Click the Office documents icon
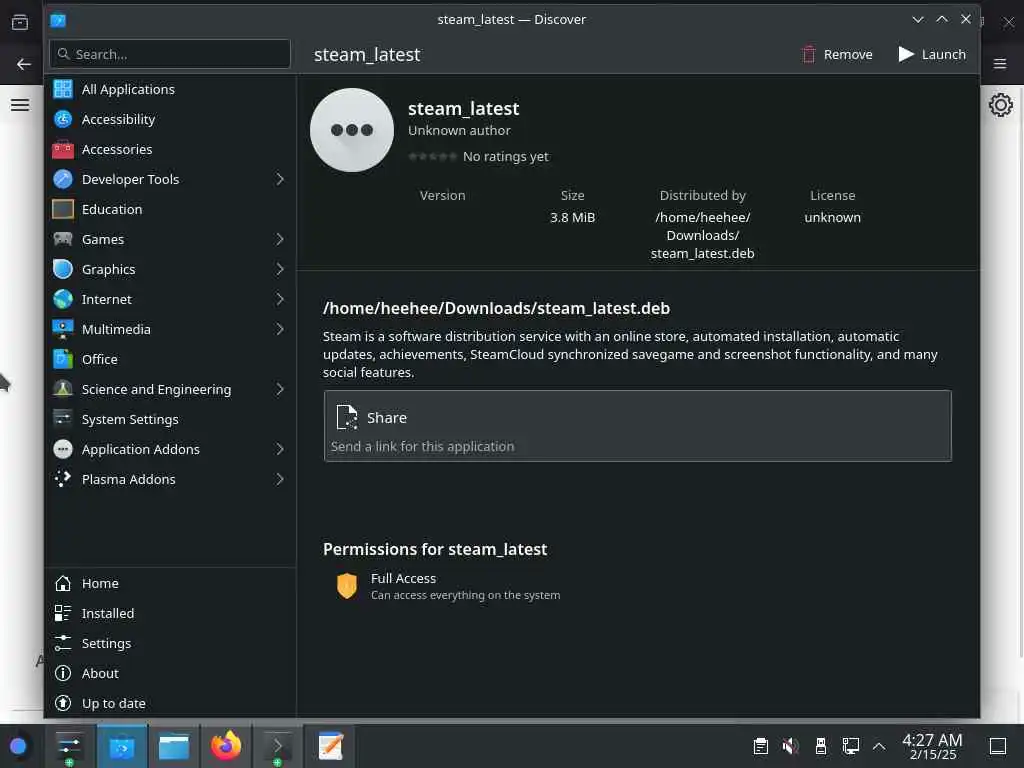 click(x=63, y=359)
